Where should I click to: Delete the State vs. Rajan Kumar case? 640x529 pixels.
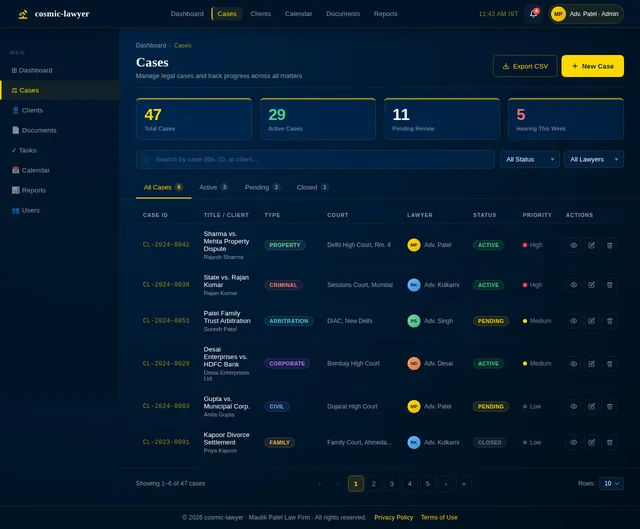(610, 285)
